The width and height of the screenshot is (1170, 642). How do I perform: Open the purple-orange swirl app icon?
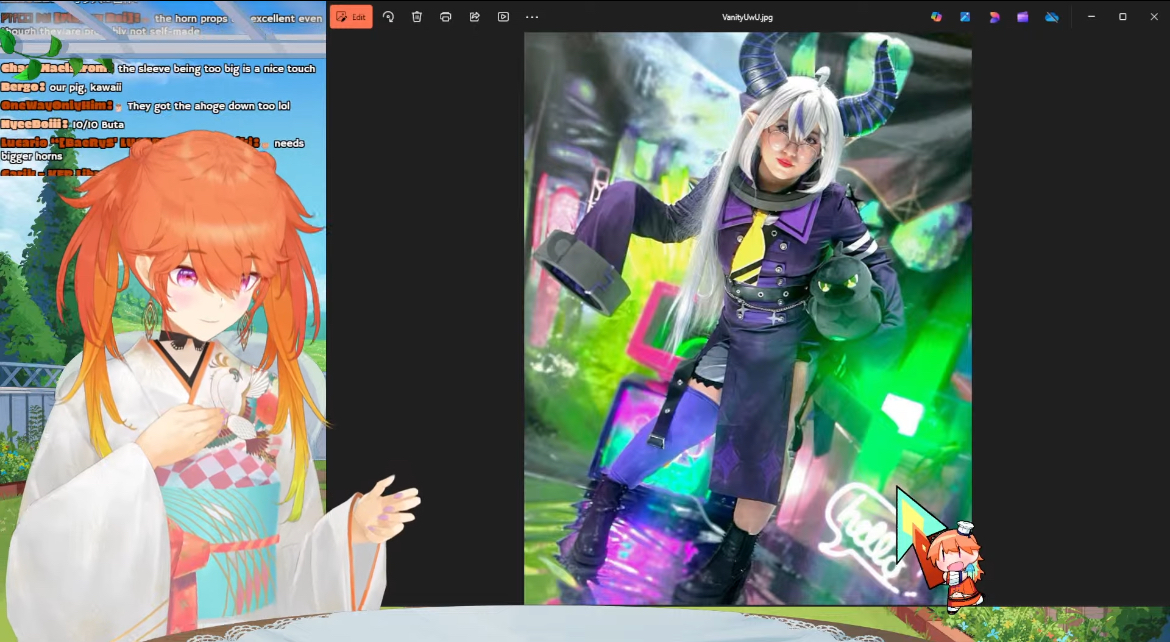[994, 16]
